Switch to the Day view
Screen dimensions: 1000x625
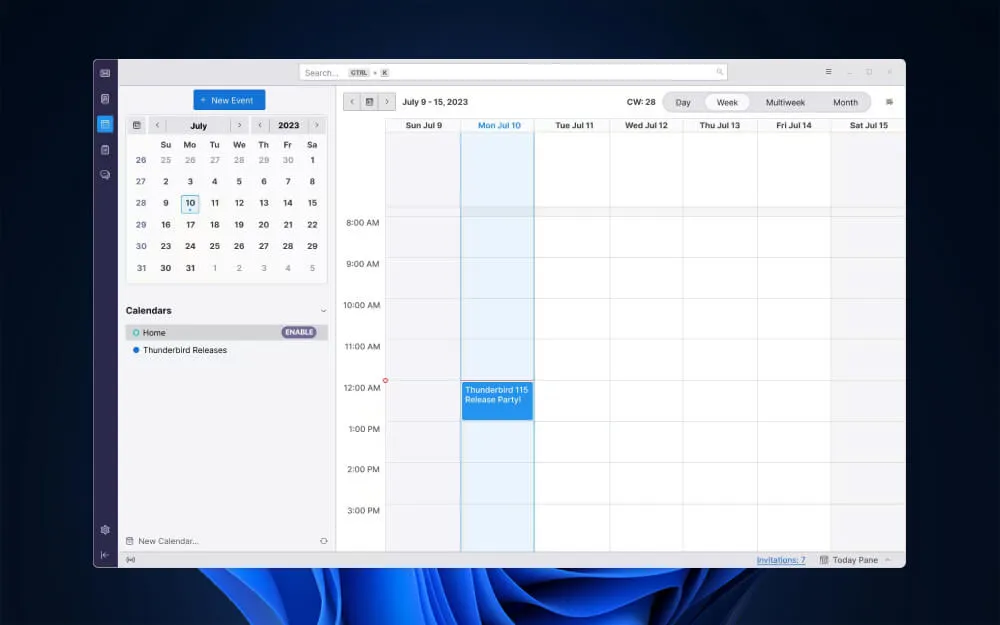(x=683, y=102)
